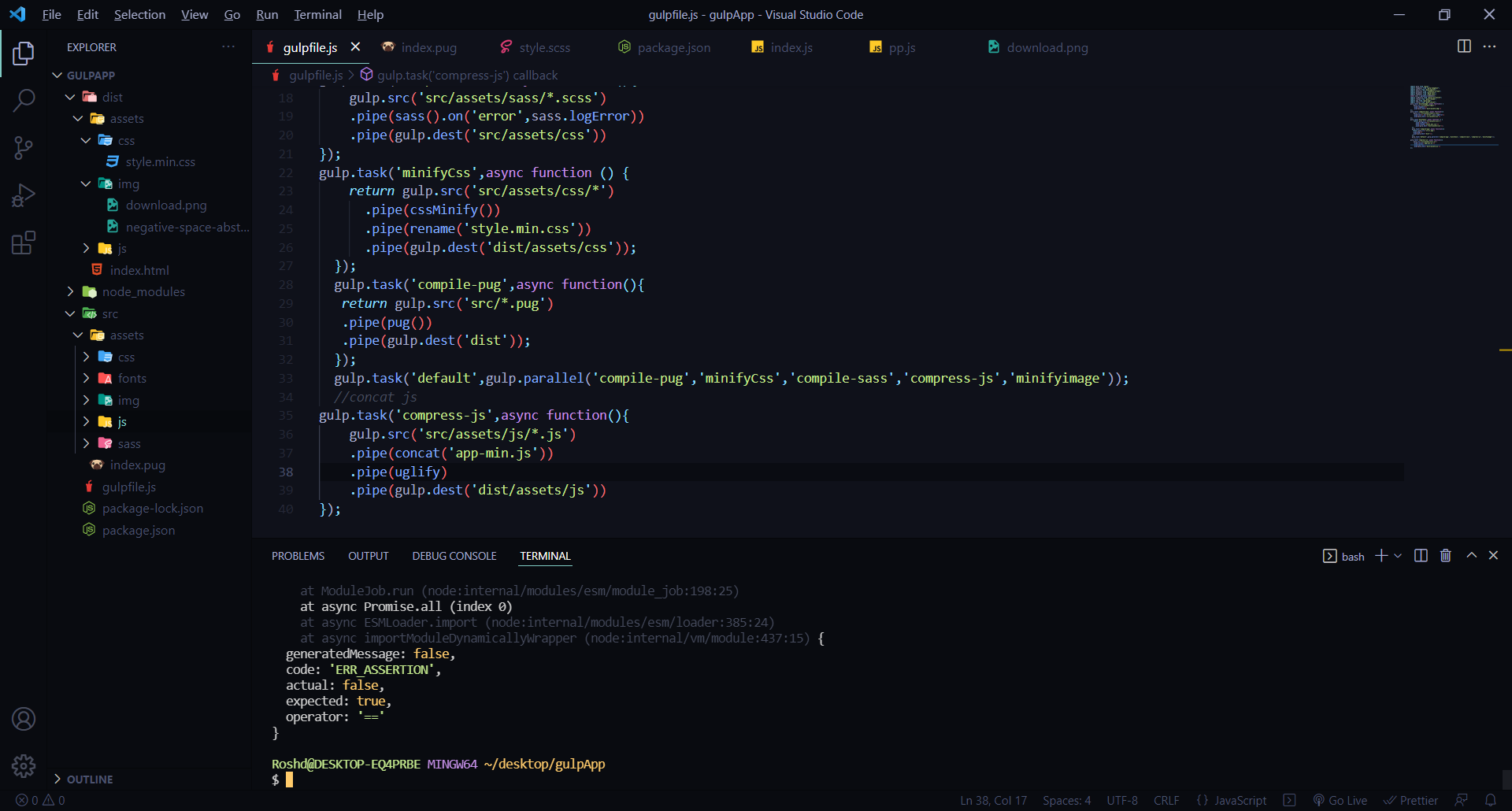Click the code minimap overview
Screen dimensions: 1512x811
pyautogui.click(x=1453, y=117)
